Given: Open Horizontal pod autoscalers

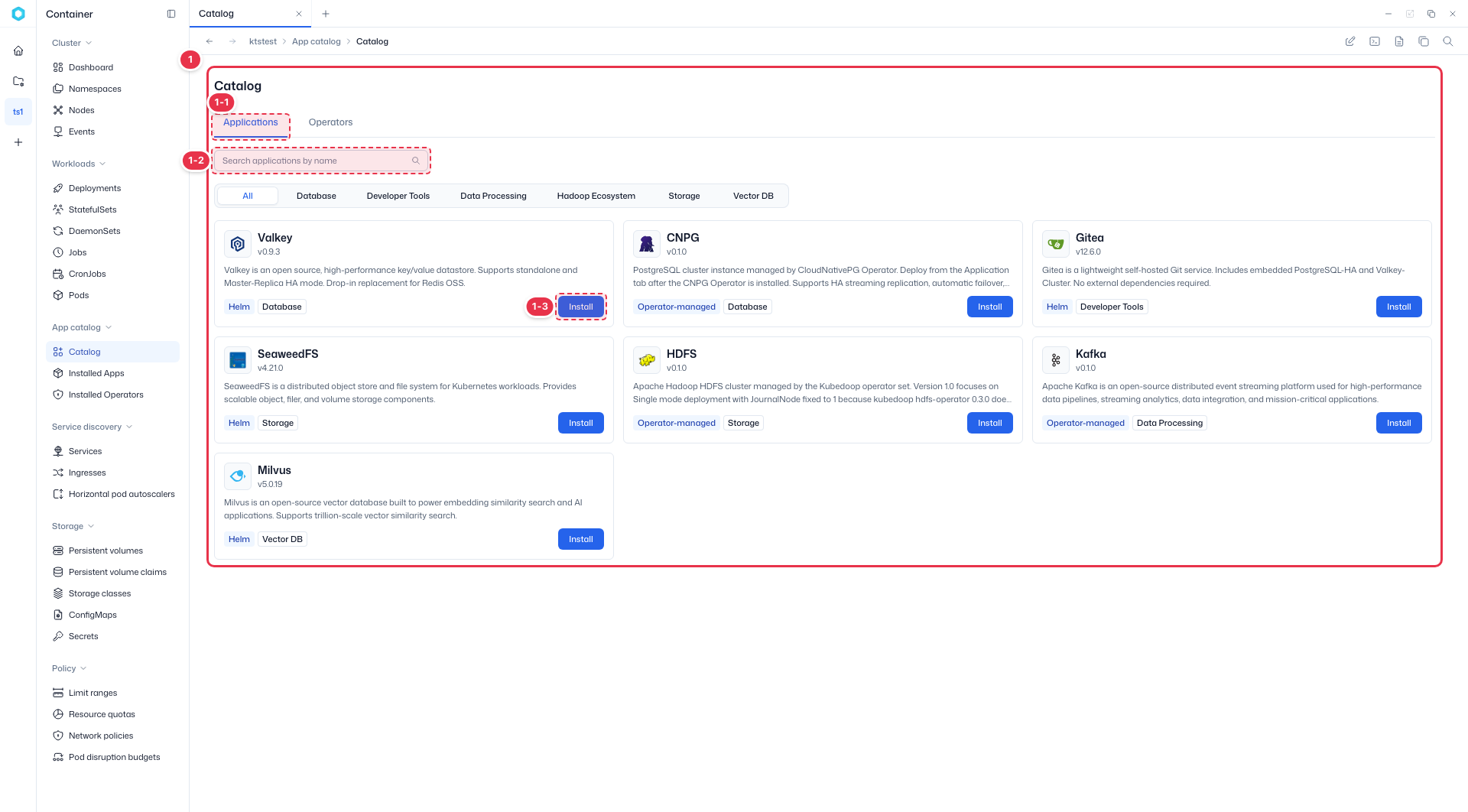Looking at the screenshot, I should tap(112, 494).
